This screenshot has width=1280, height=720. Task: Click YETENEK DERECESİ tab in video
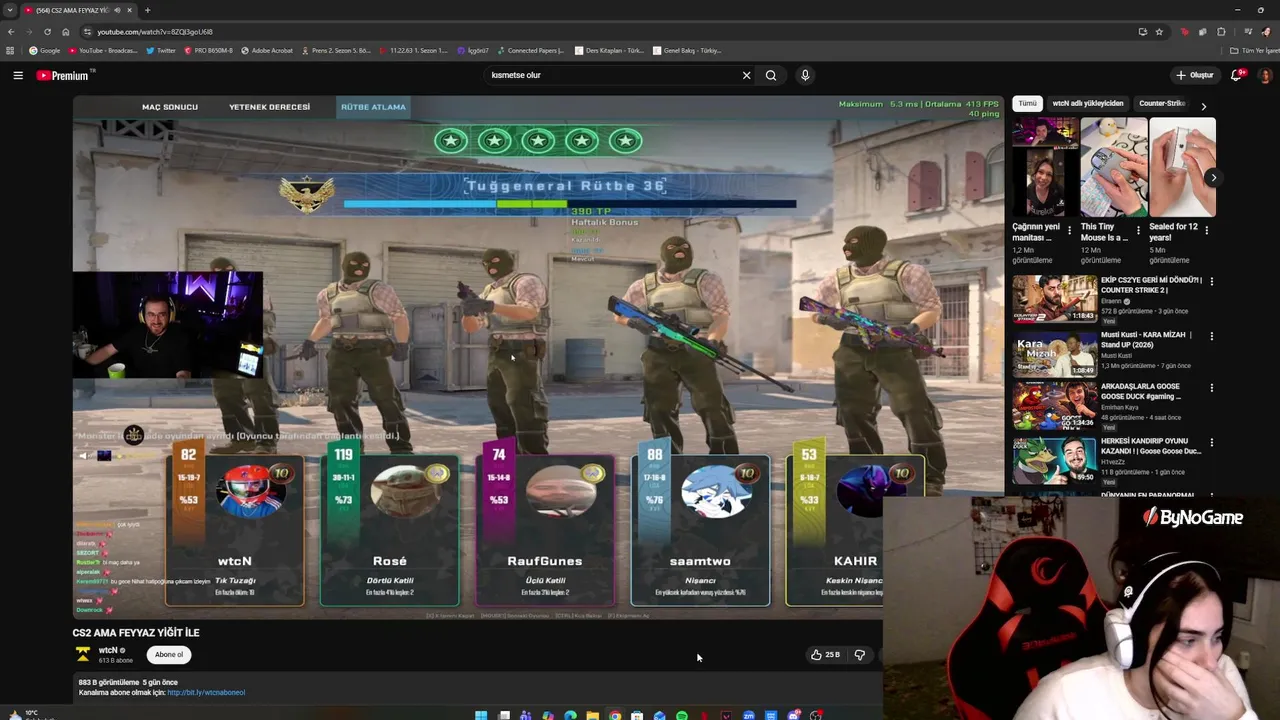269,107
